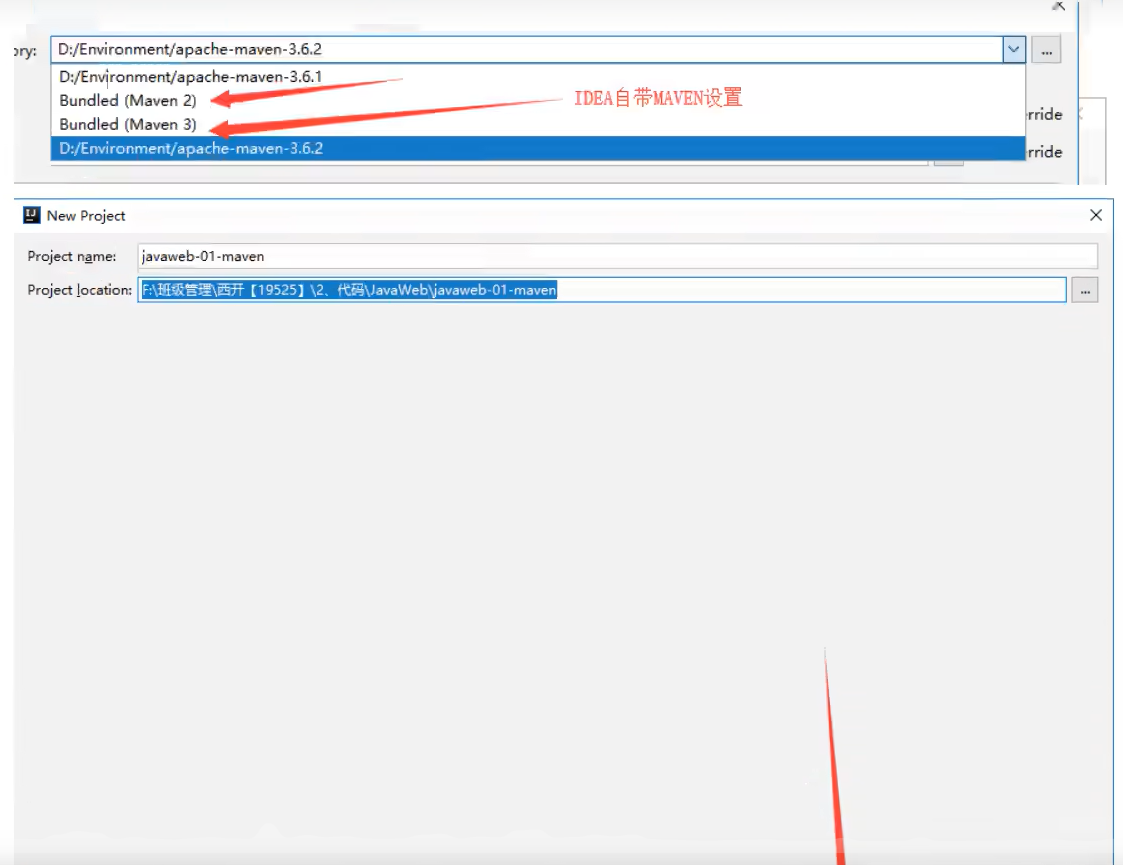Click the Project location input field
The height and width of the screenshot is (865, 1123).
pos(602,290)
